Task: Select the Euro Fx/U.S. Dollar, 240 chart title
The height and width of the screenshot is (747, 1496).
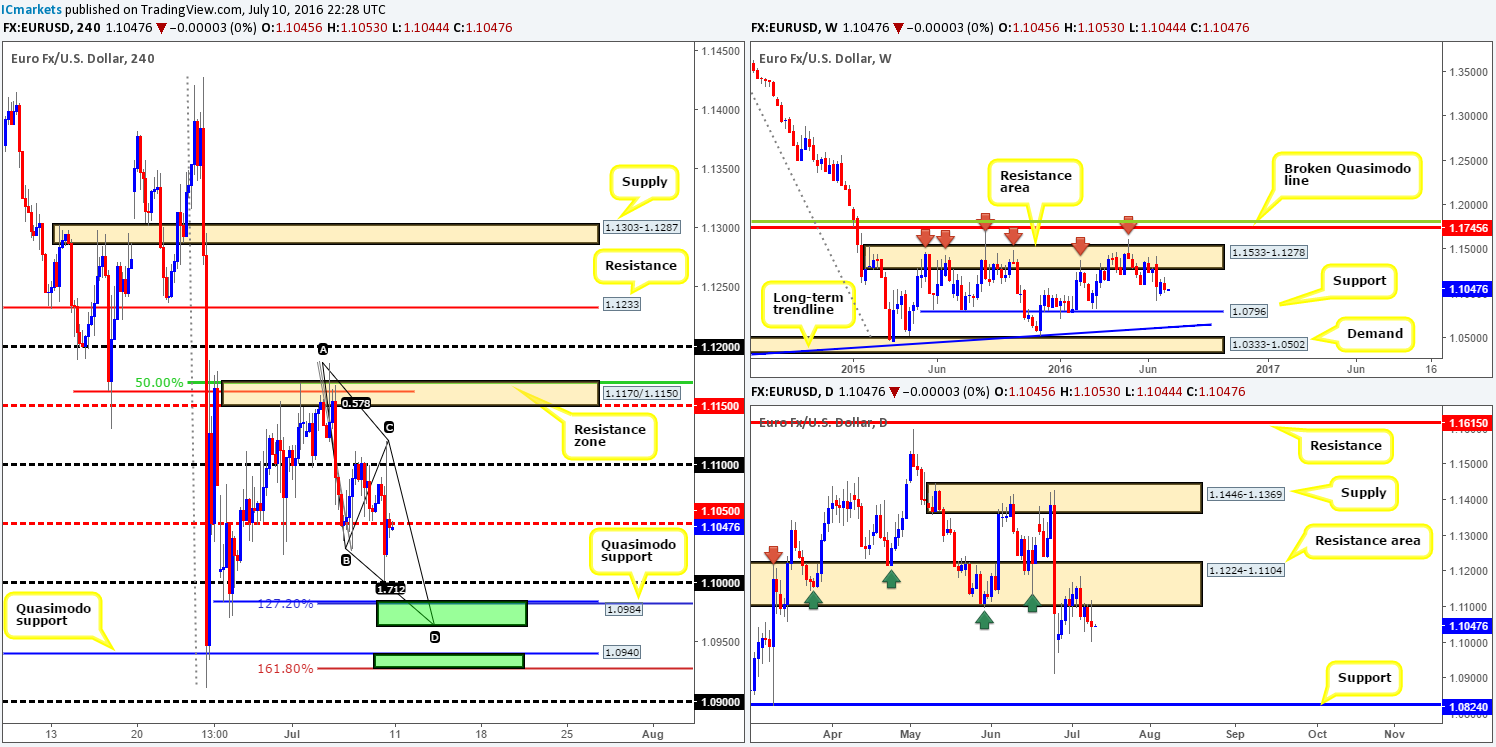Action: pyautogui.click(x=84, y=57)
